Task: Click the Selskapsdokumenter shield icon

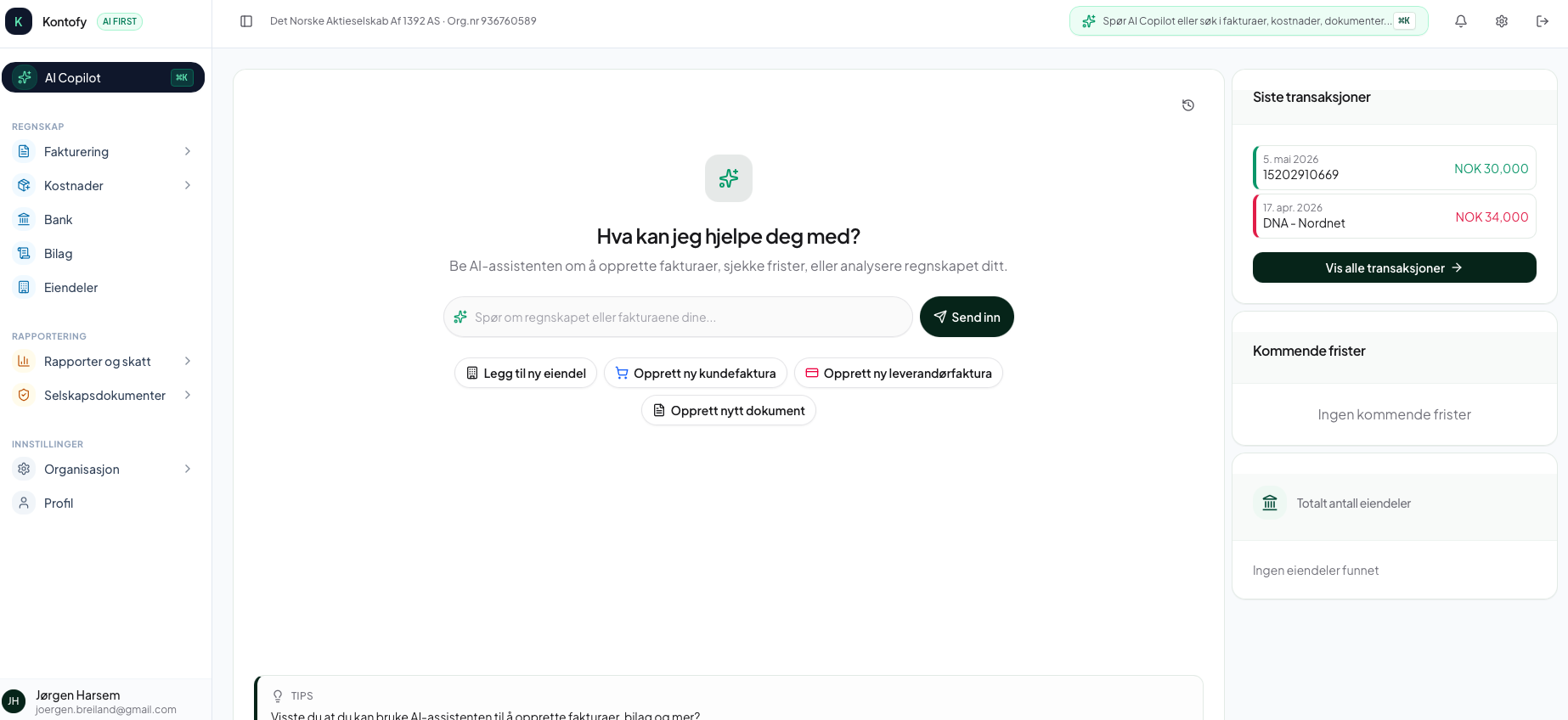Action: click(24, 395)
